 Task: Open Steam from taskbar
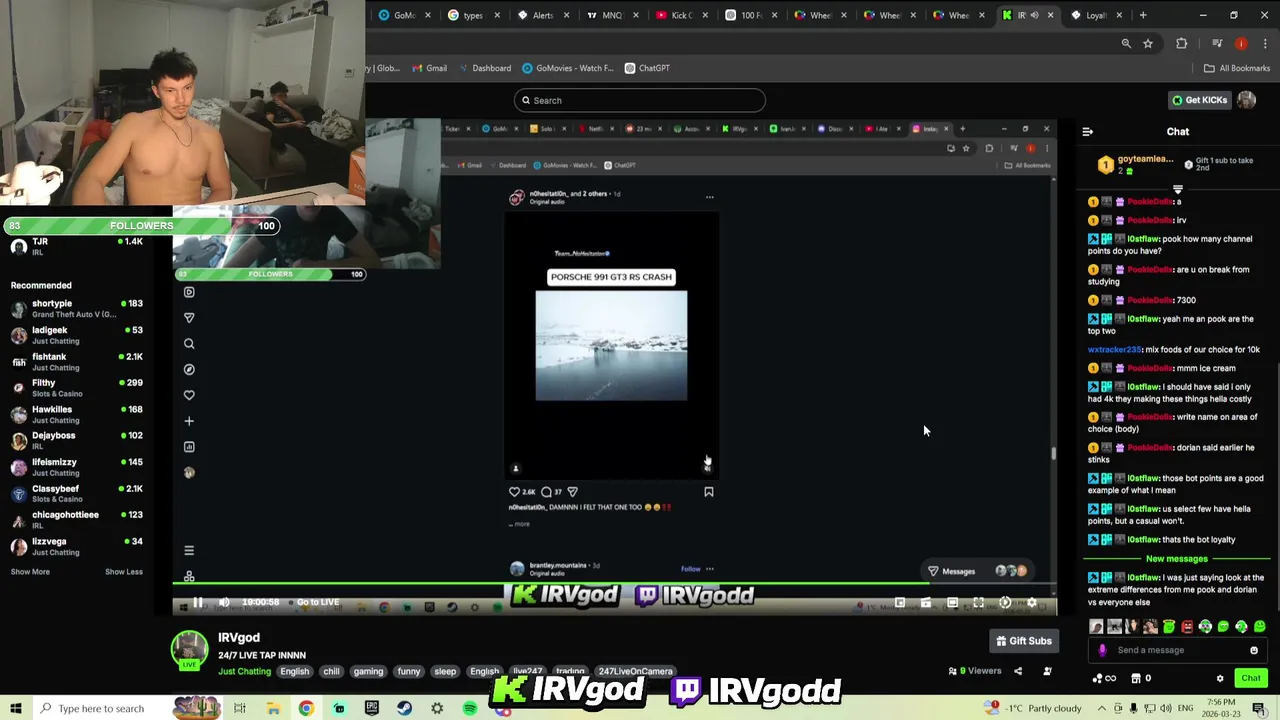[x=404, y=708]
